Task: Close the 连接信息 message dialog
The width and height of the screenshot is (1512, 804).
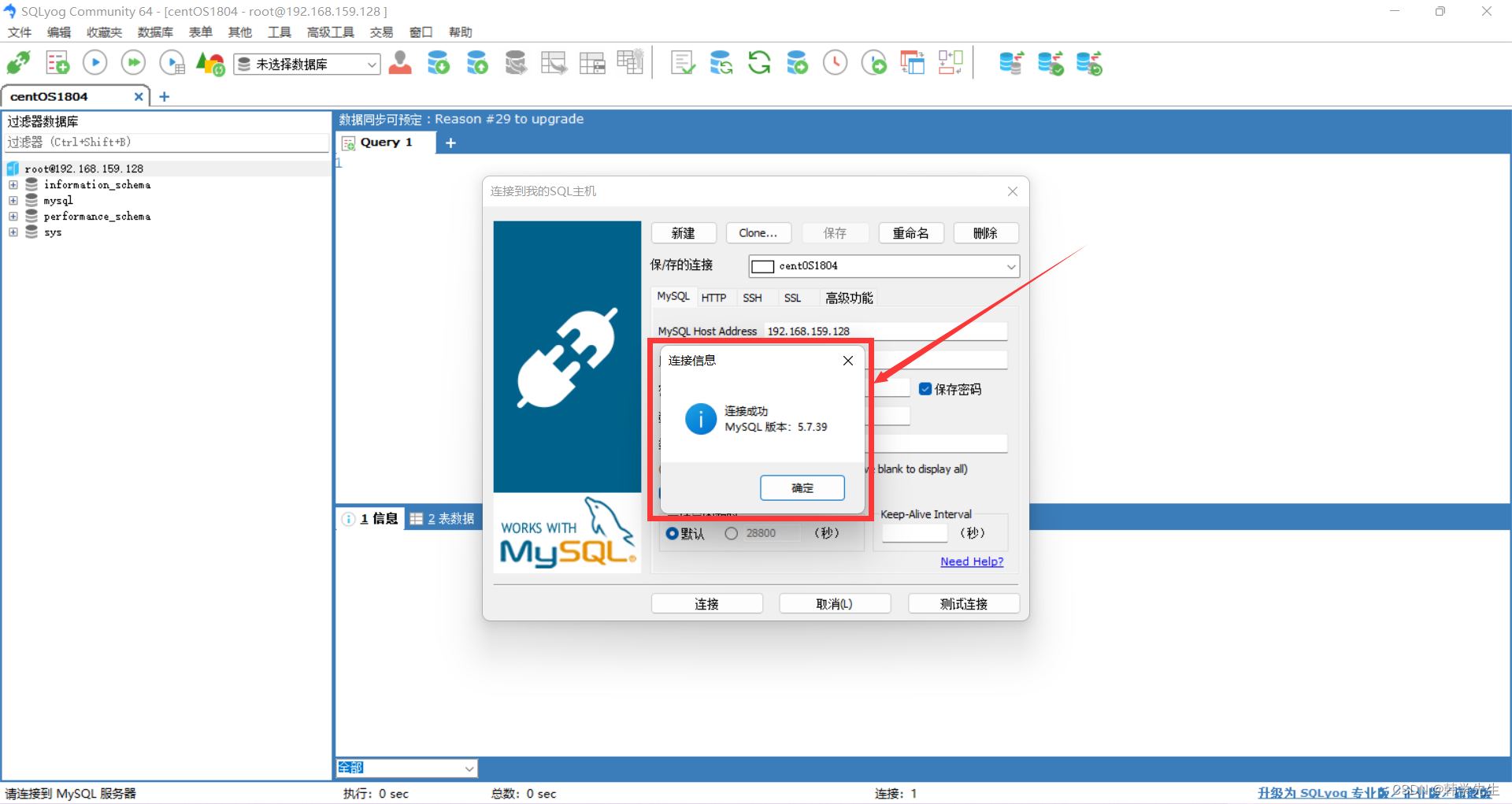Action: pos(848,361)
